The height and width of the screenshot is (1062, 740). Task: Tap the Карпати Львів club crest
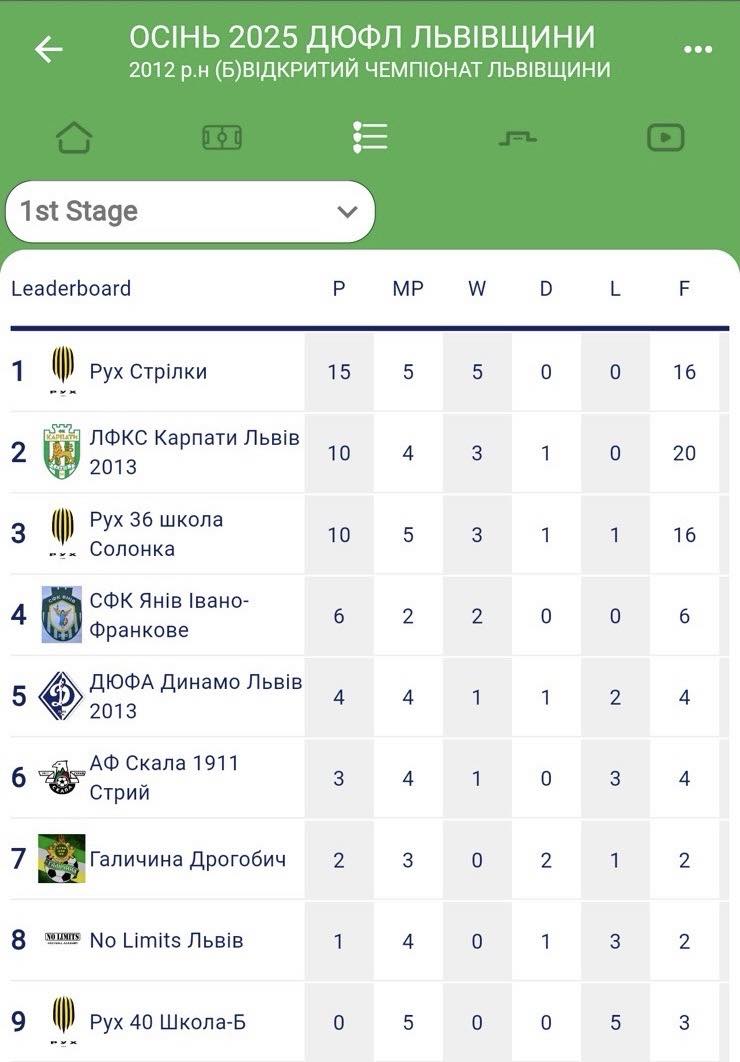62,453
